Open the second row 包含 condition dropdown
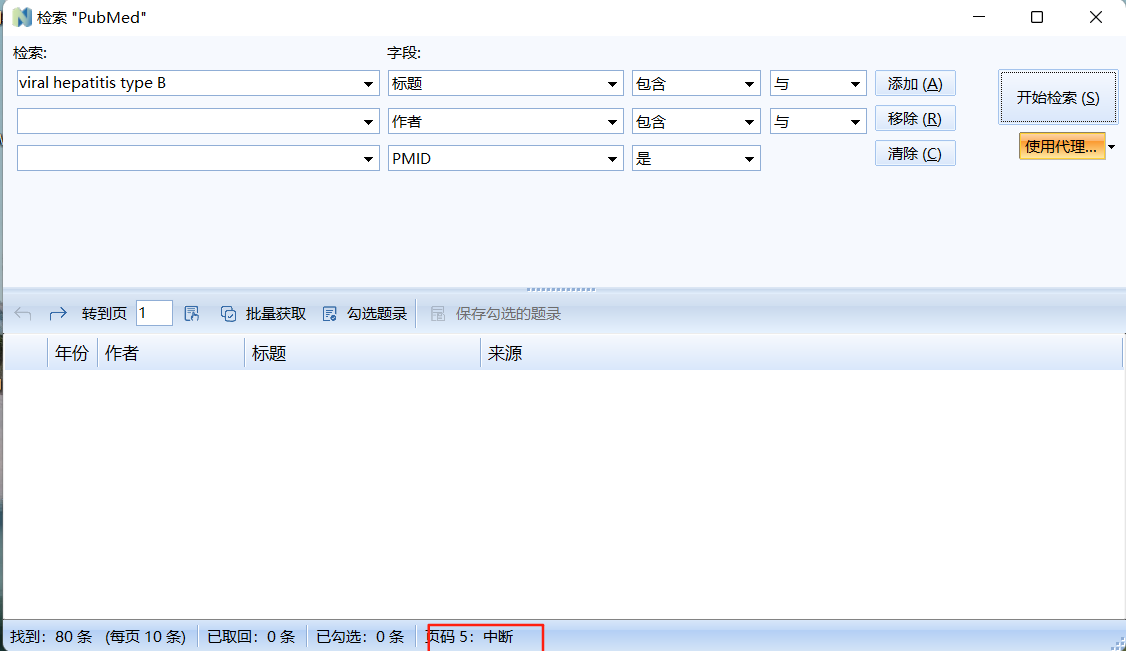 (x=749, y=122)
